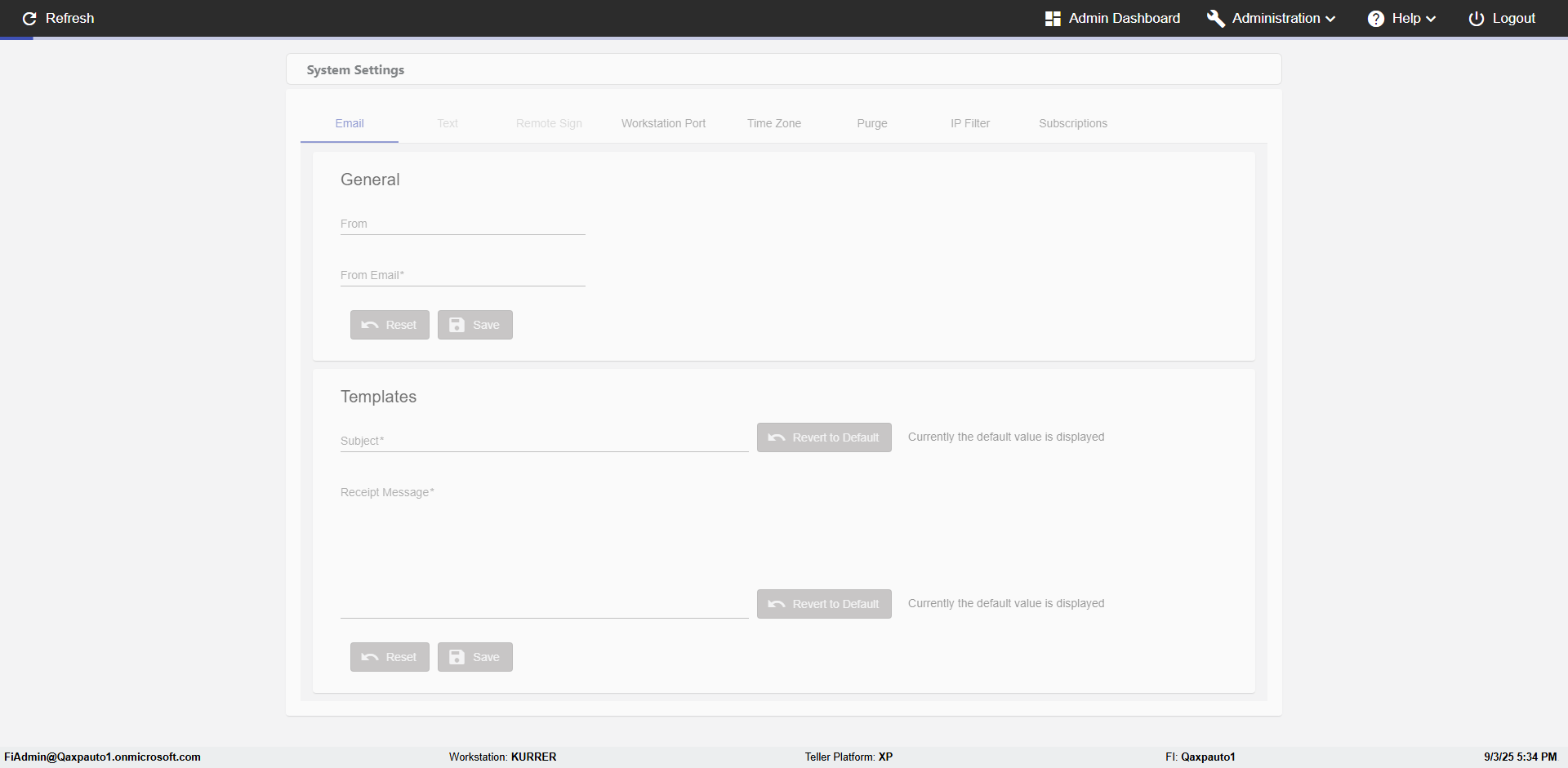The height and width of the screenshot is (768, 1568).
Task: Click default value note next to Receipt Message
Action: click(x=1006, y=604)
